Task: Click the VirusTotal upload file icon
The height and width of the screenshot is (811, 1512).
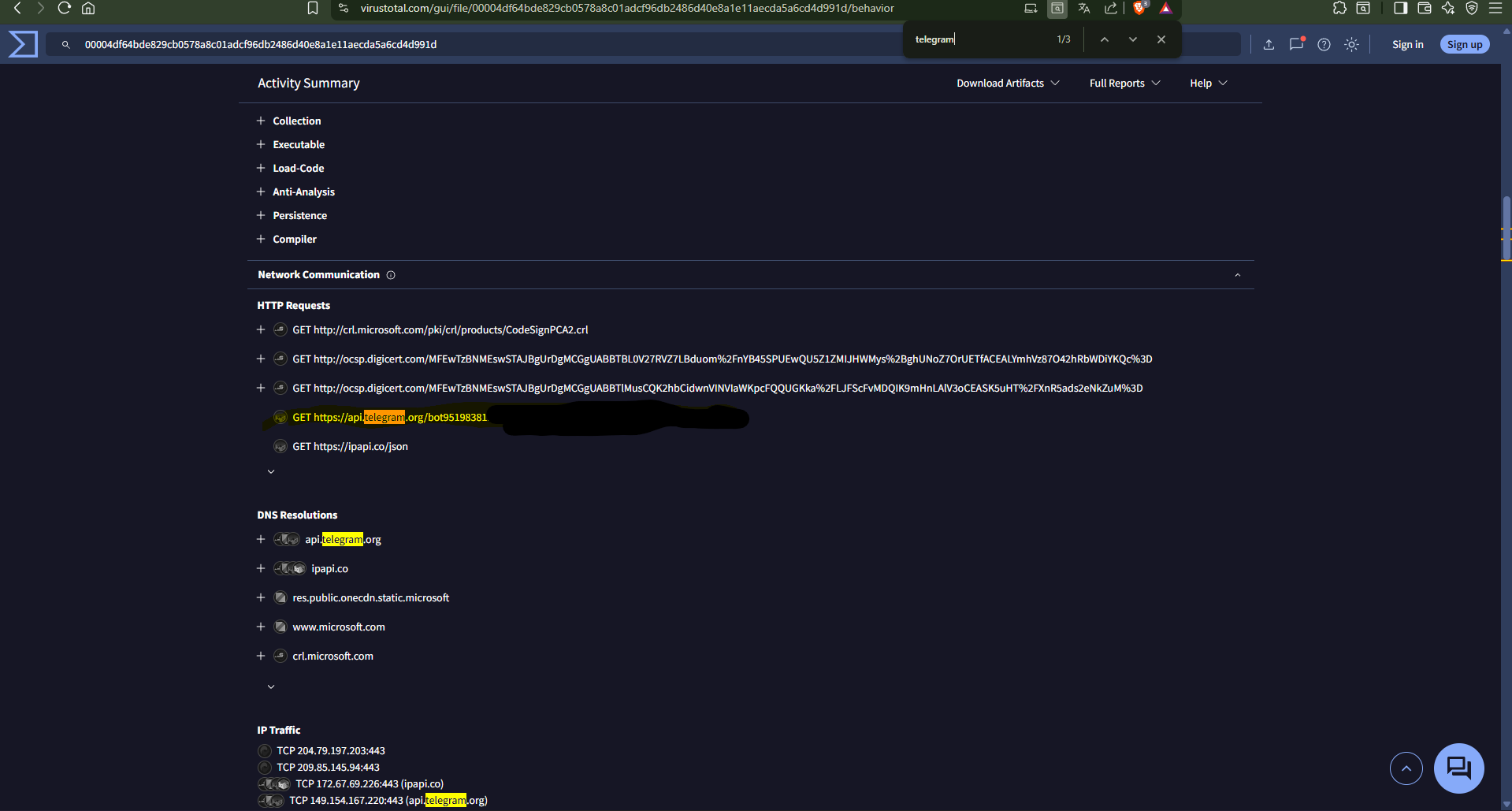Action: 1269,44
